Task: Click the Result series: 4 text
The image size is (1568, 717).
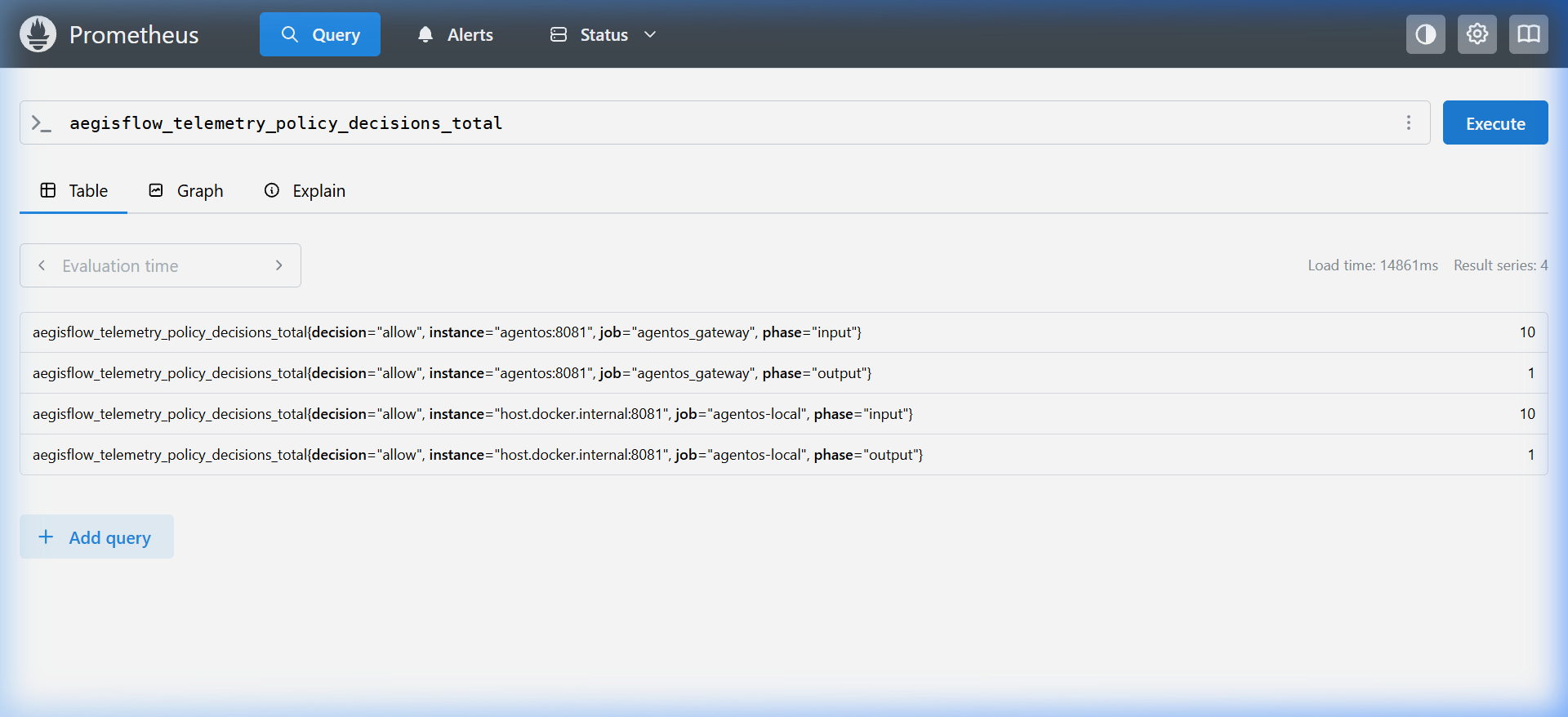Action: coord(1501,265)
